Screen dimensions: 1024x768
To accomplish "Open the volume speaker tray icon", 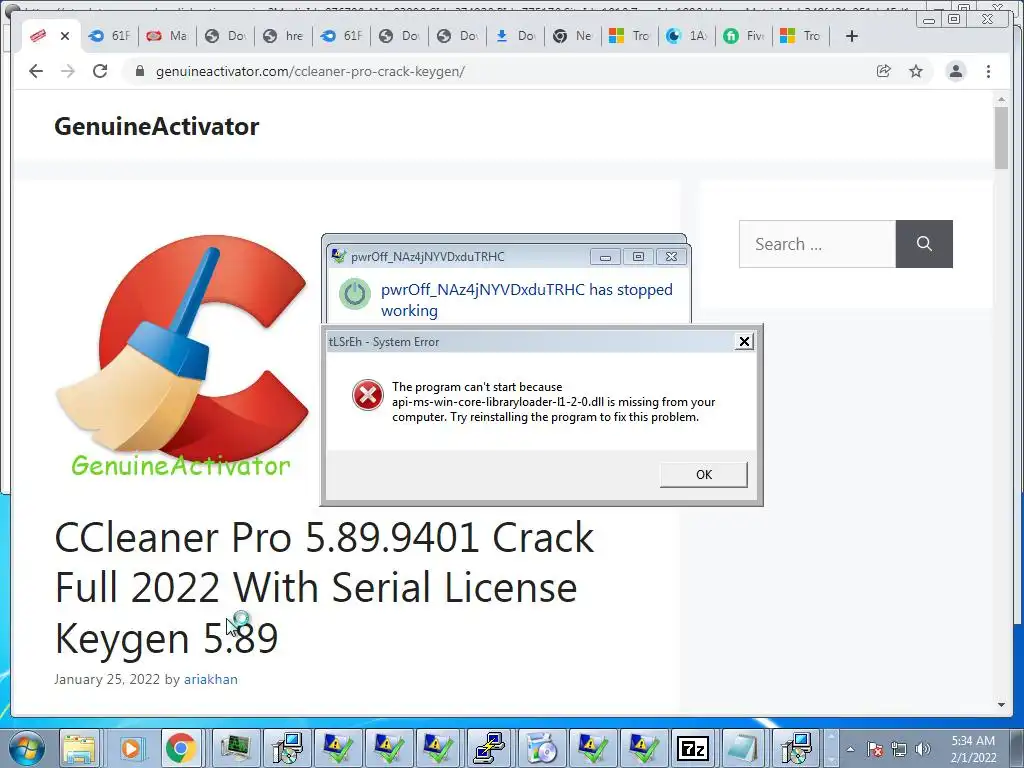I will click(923, 749).
